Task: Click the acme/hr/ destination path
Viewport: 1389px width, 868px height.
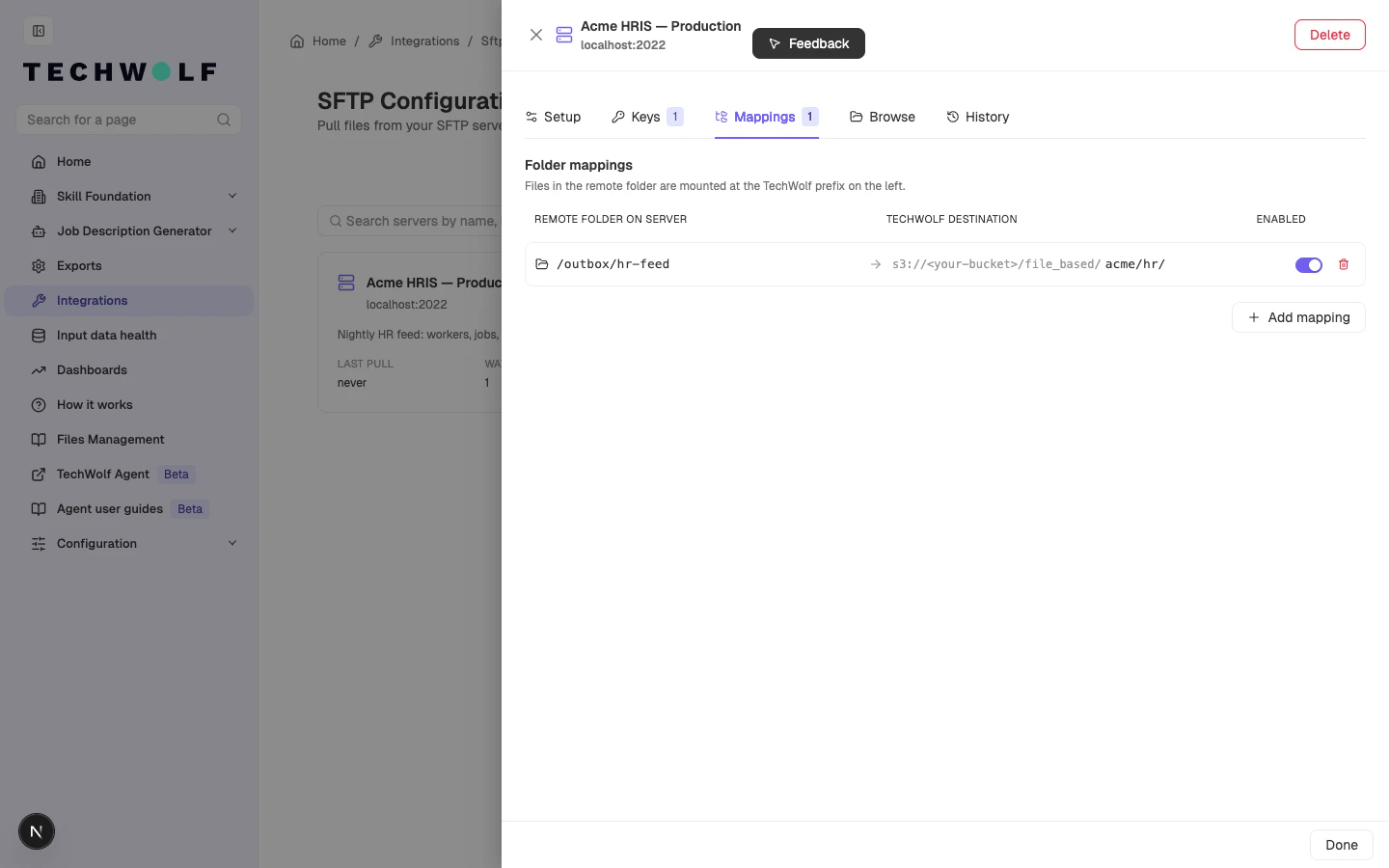Action: 1135,264
